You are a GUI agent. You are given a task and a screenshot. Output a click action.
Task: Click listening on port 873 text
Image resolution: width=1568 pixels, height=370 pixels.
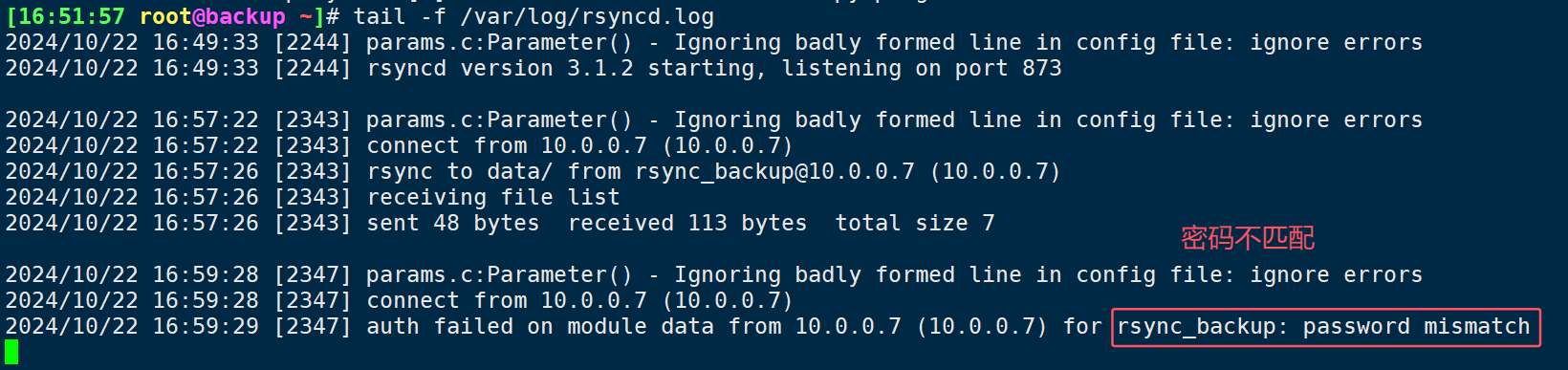922,69
